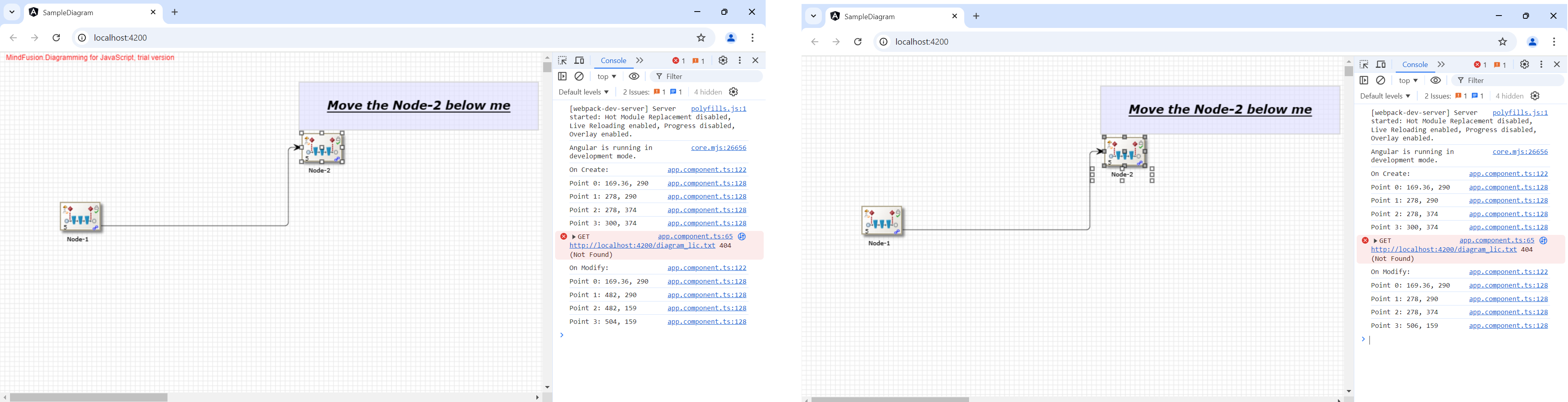
Task: Open the polyfills.js:1 source link in left console
Action: click(x=718, y=109)
